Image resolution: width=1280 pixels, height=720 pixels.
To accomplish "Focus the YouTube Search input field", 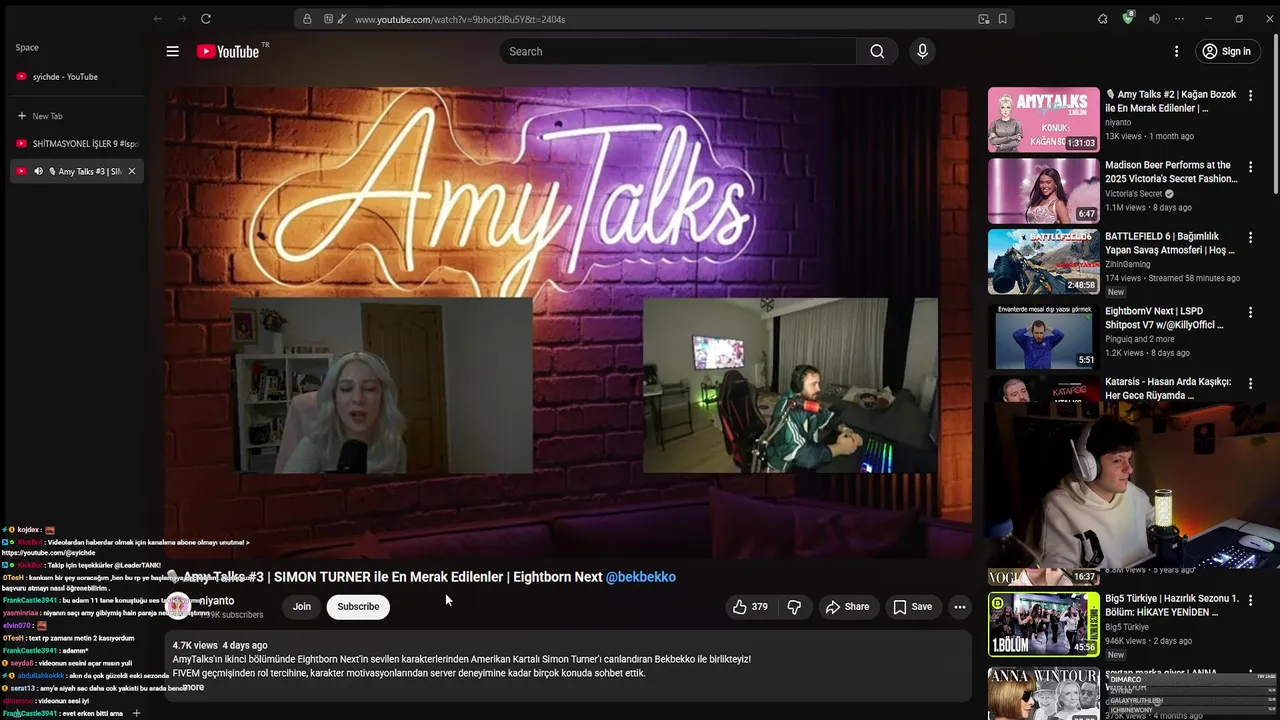I will pos(679,52).
